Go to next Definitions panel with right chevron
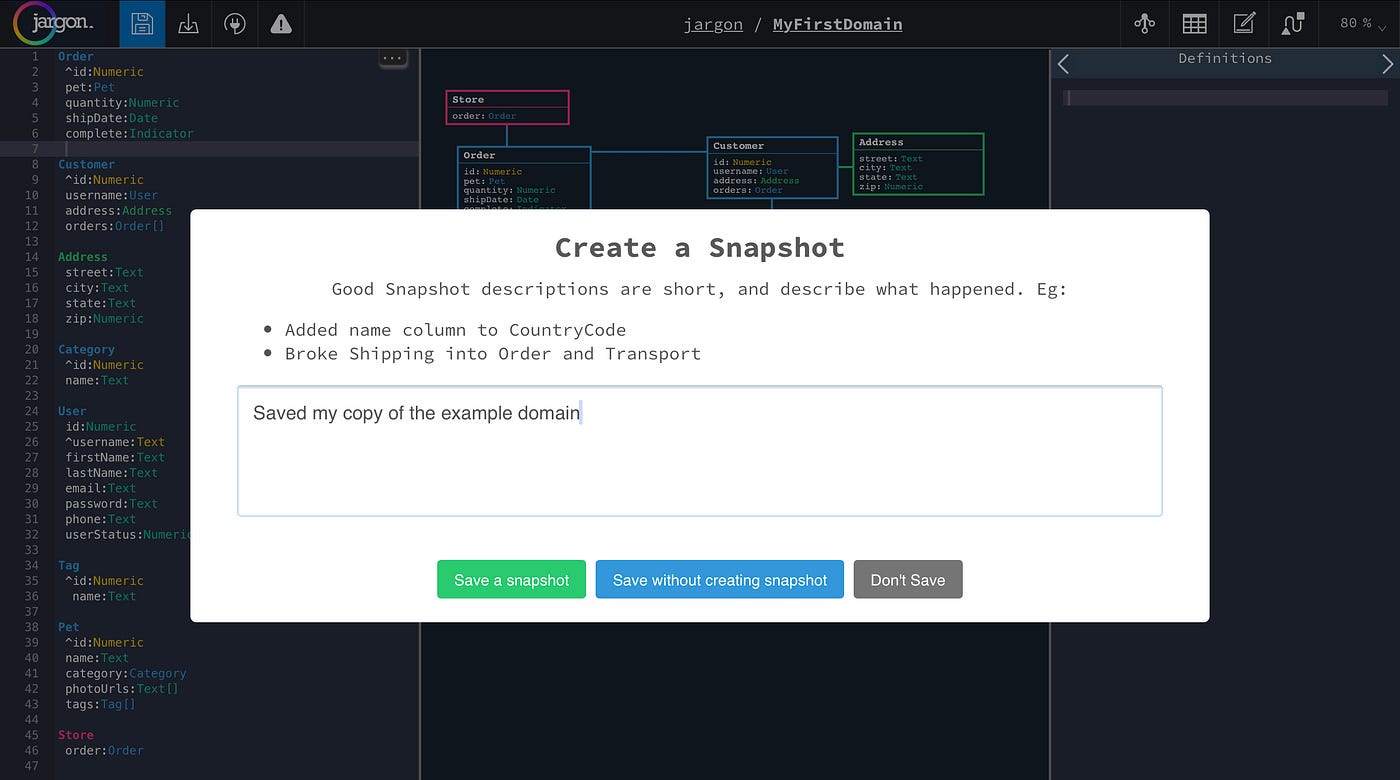Screen dimensions: 1400x780 [1387, 64]
